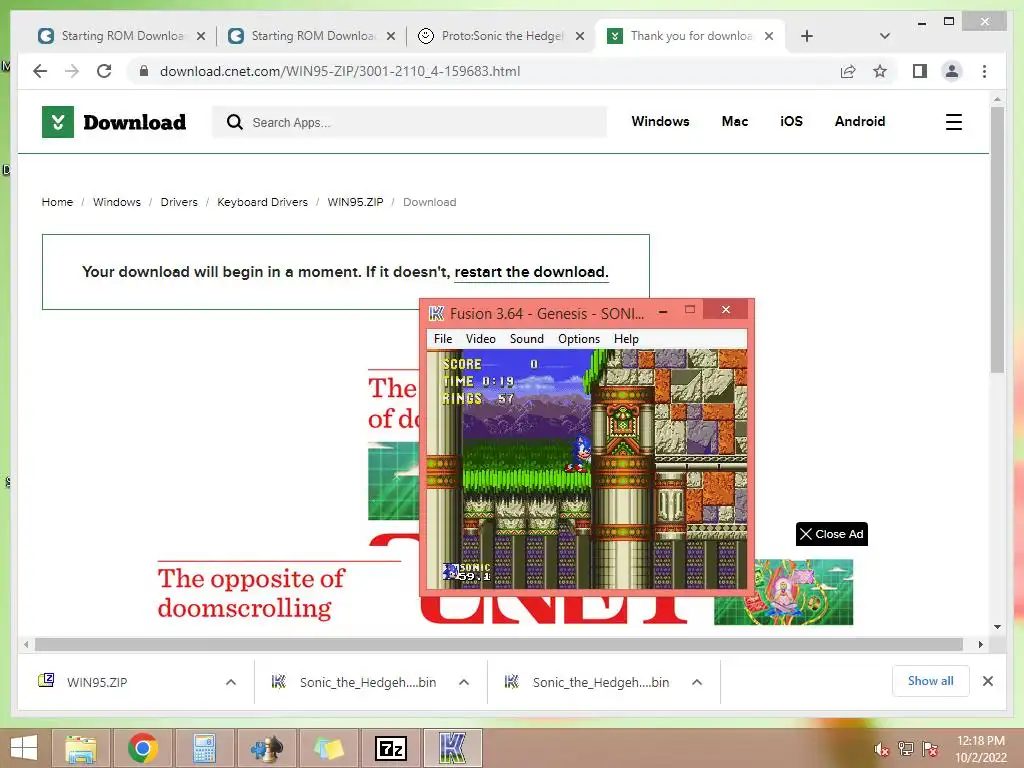Switch to first Starting ROM Download tab

tap(121, 36)
